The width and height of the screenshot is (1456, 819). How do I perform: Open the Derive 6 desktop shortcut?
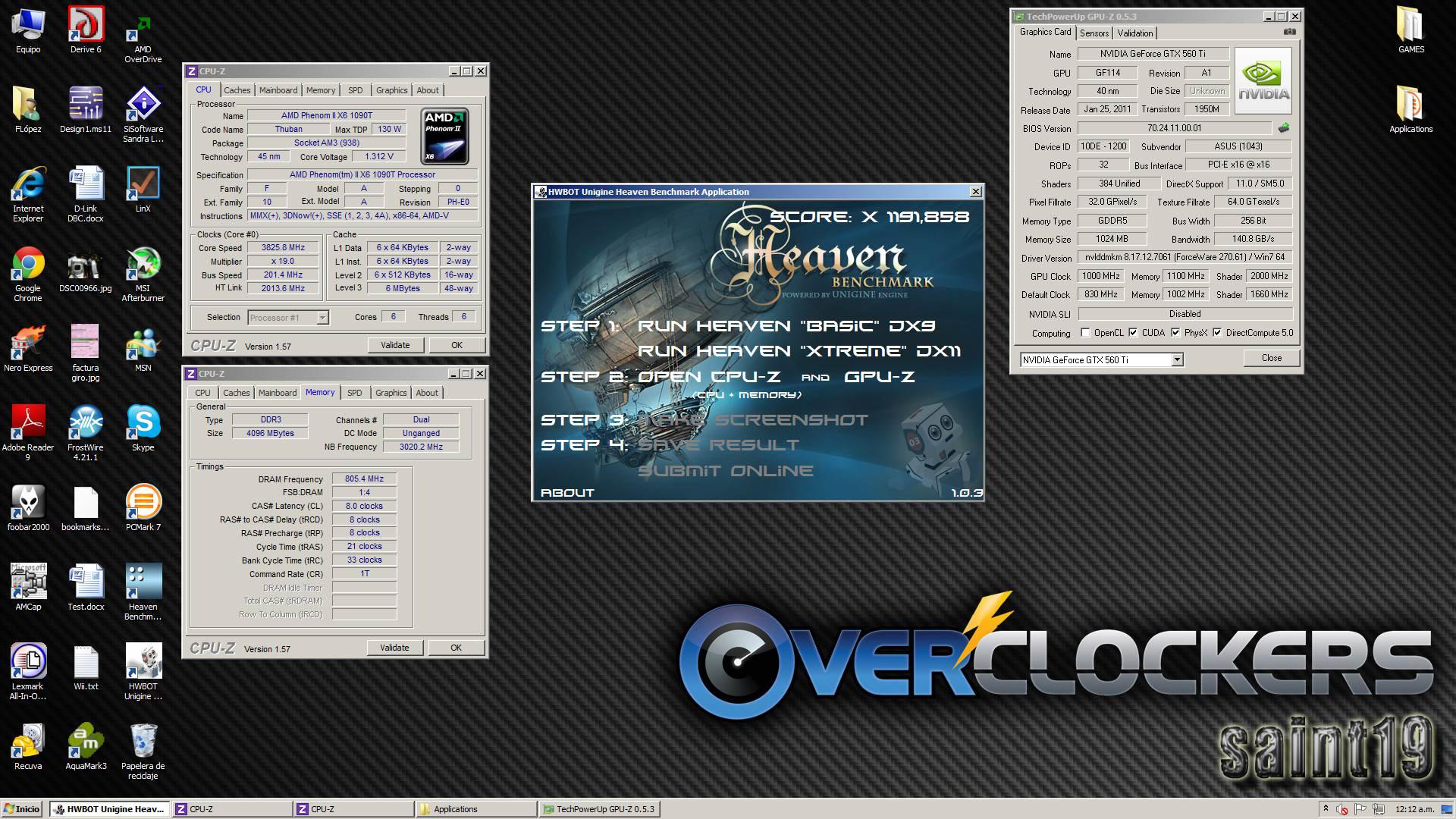(x=86, y=30)
